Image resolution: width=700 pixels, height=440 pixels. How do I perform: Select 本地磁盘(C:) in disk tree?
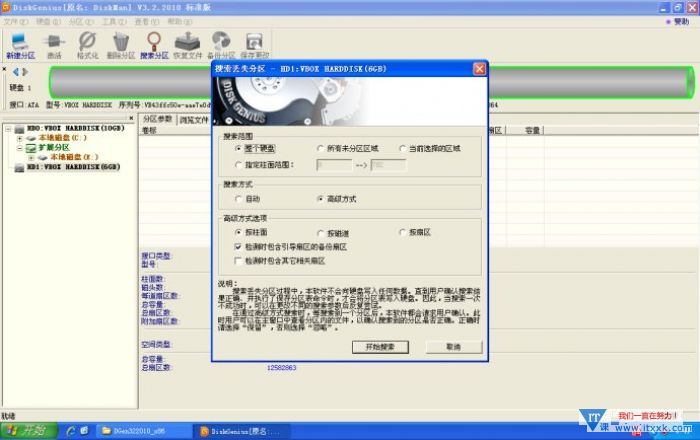point(63,138)
